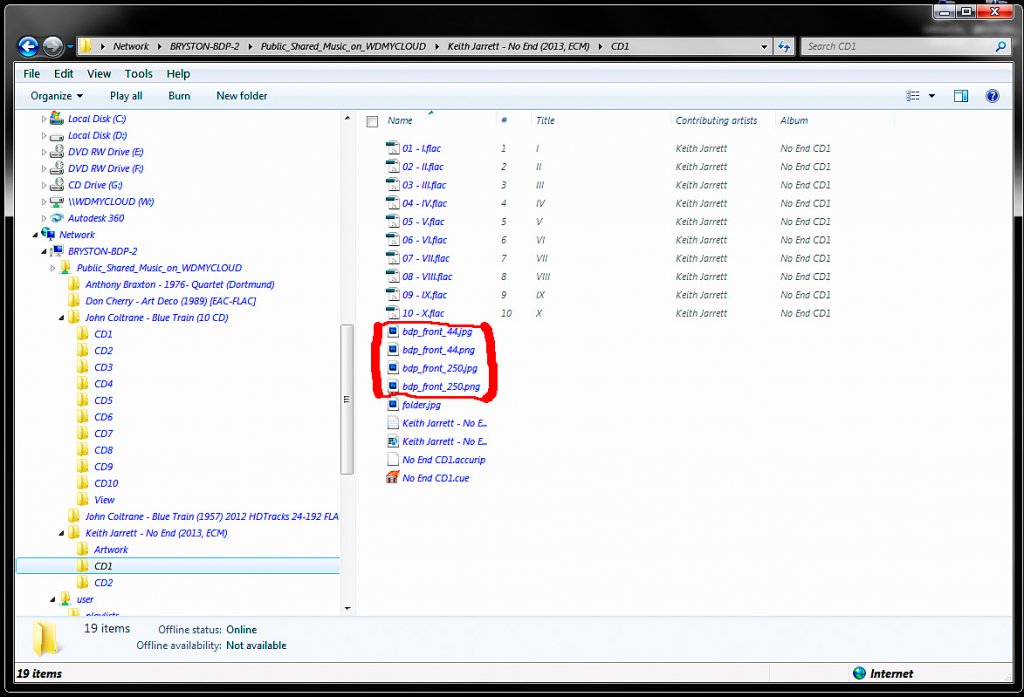Image resolution: width=1024 pixels, height=697 pixels.
Task: Click the Artwork folder icon
Action: [82, 549]
